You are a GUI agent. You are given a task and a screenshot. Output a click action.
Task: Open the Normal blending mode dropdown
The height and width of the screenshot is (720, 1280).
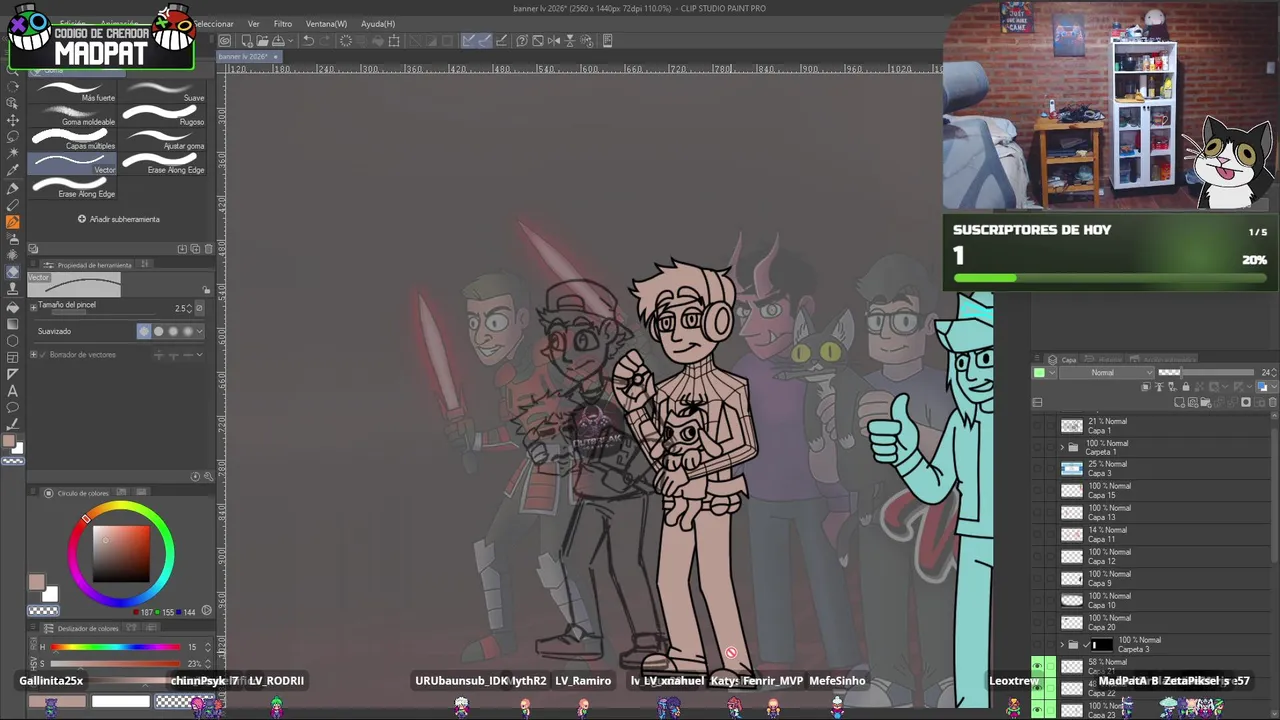(1105, 373)
